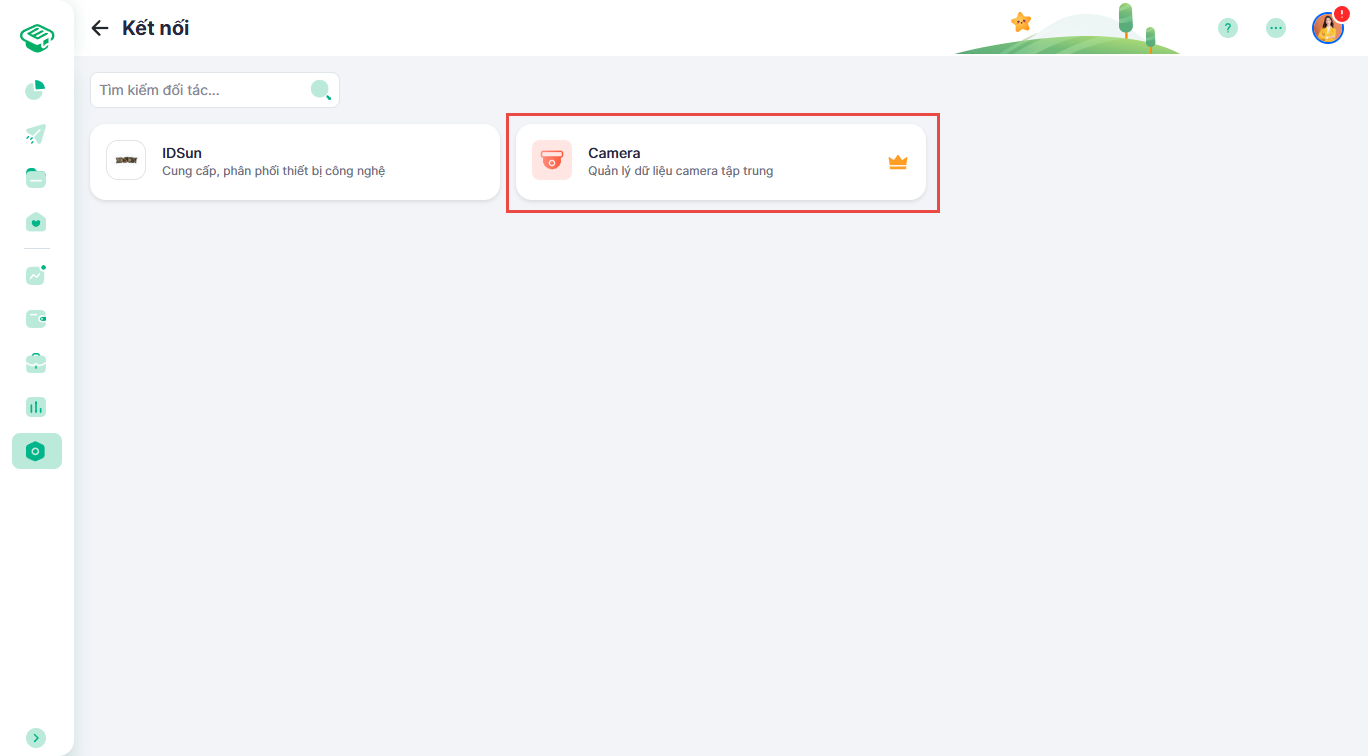The height and width of the screenshot is (756, 1368).
Task: Open the user avatar profile menu
Action: pyautogui.click(x=1327, y=28)
